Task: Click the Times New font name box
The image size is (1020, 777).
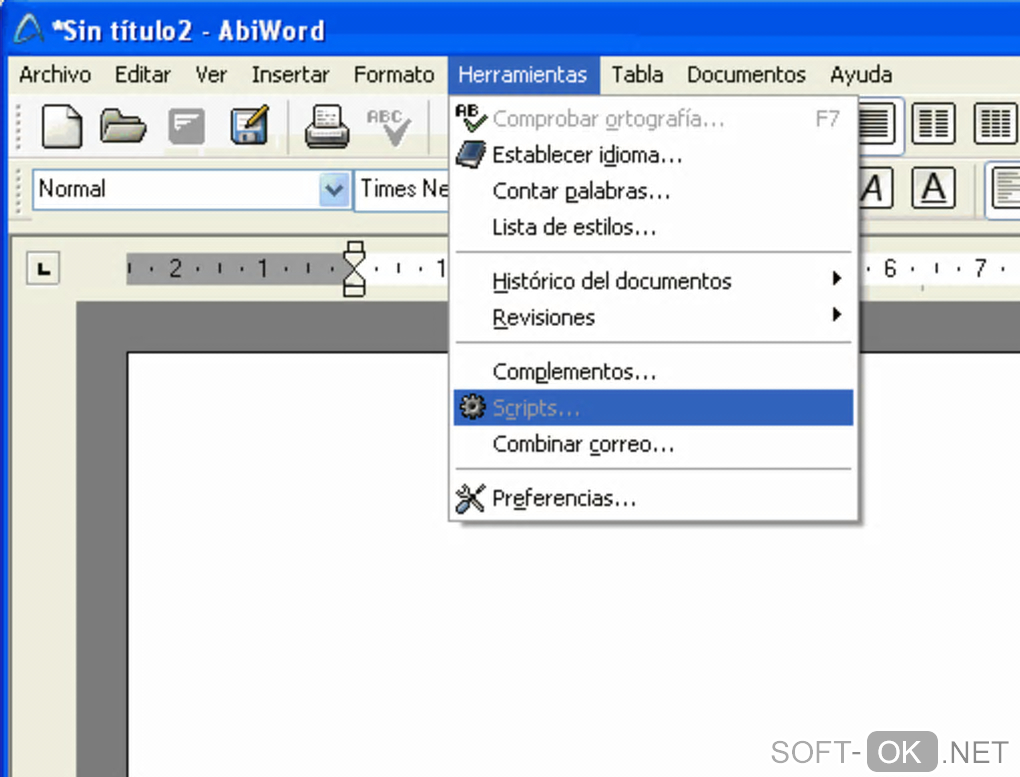Action: point(402,189)
